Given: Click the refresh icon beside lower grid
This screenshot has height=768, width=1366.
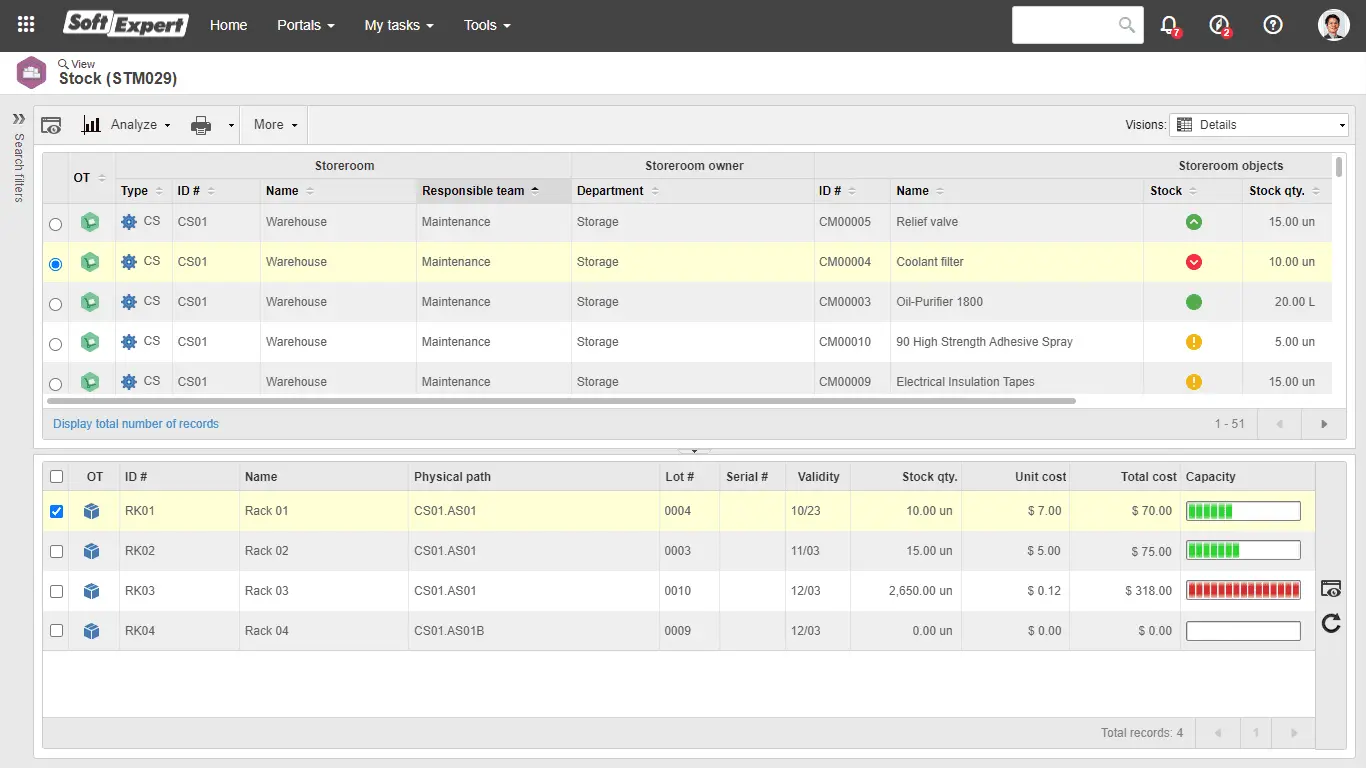Looking at the screenshot, I should pos(1330,624).
